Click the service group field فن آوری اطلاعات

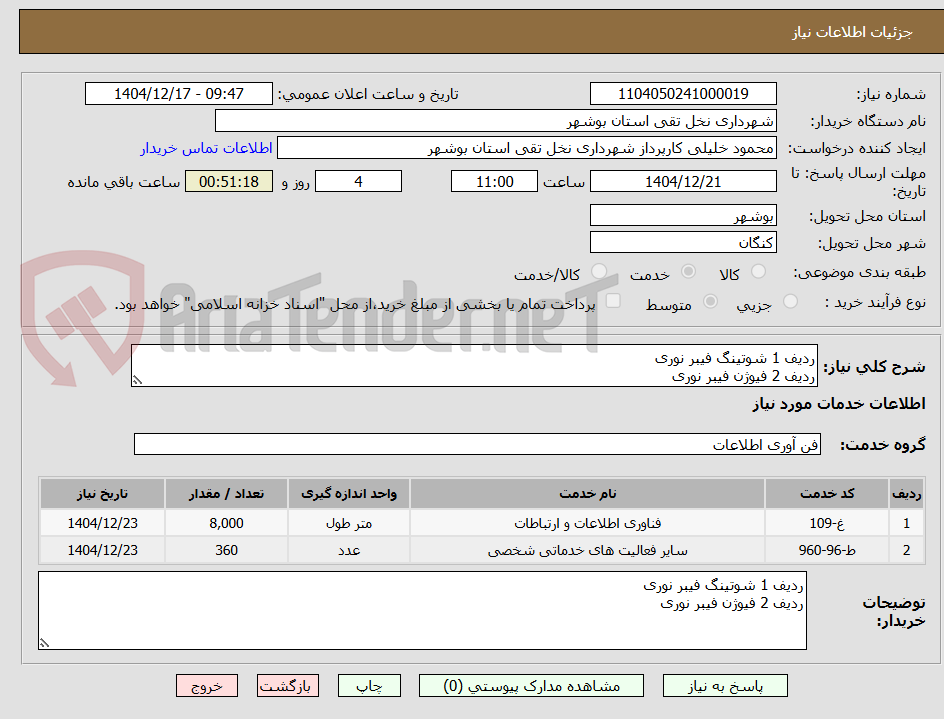(x=477, y=444)
